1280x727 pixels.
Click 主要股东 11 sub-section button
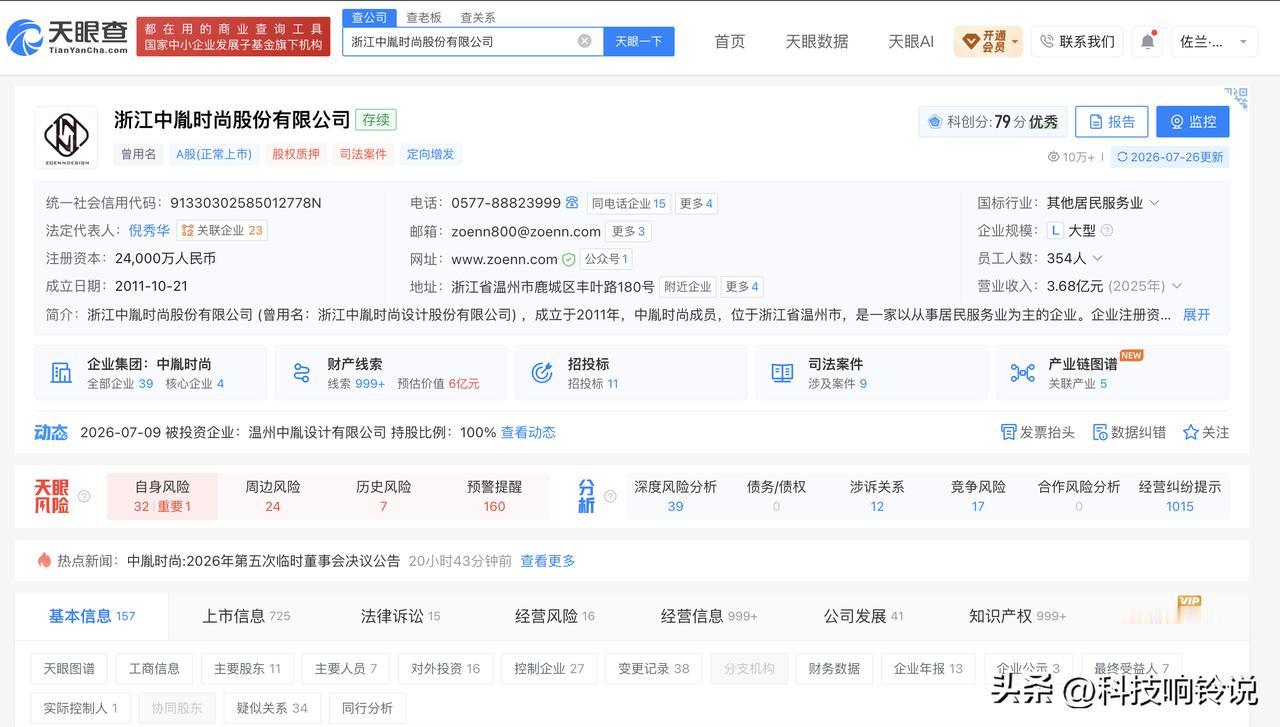247,668
